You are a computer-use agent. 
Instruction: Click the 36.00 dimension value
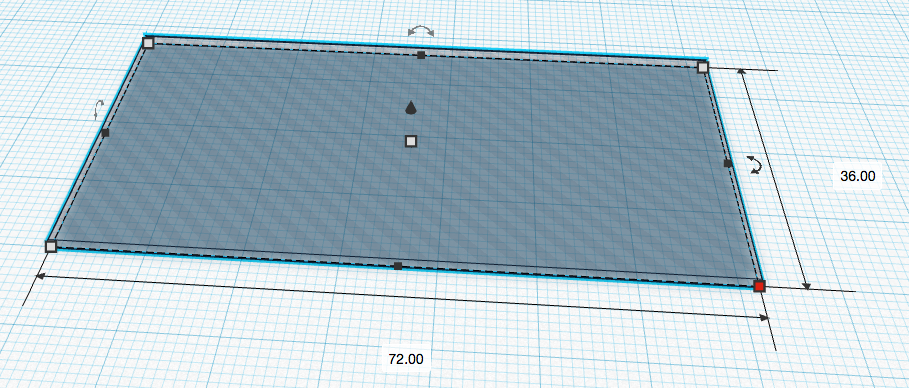tap(857, 176)
